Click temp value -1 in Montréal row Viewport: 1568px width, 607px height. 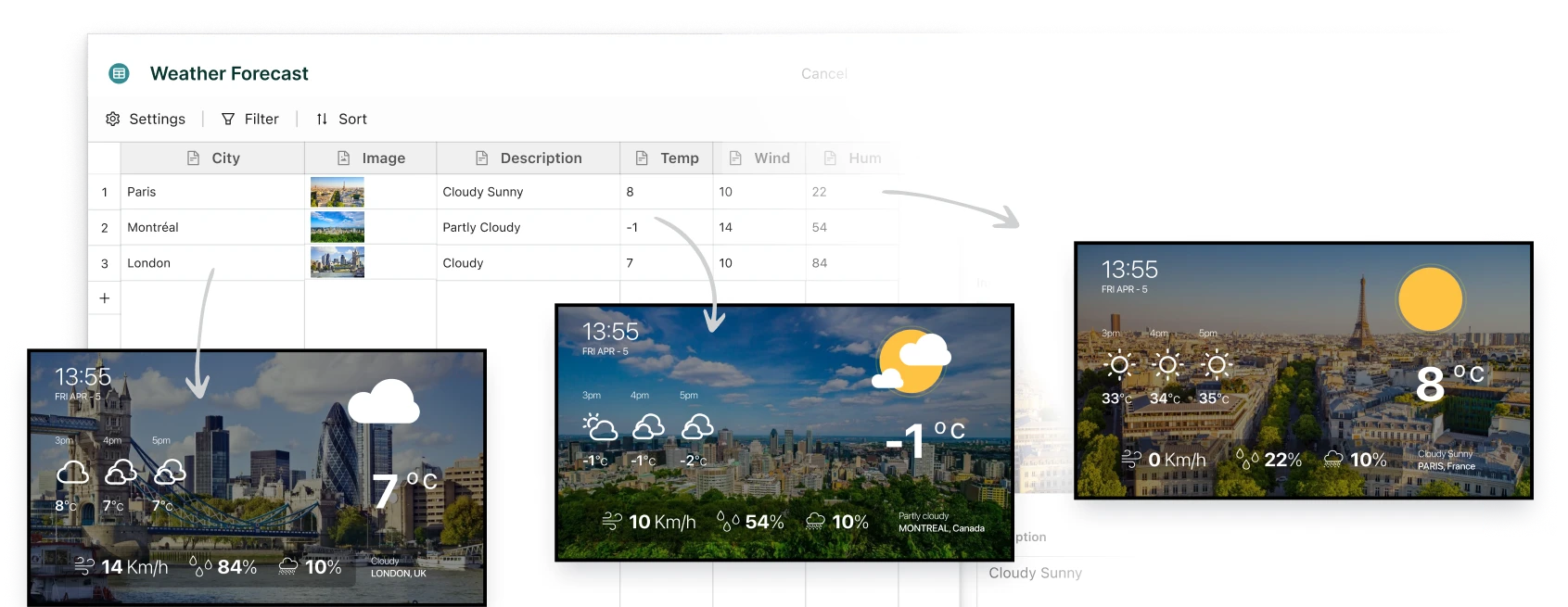[x=667, y=227]
